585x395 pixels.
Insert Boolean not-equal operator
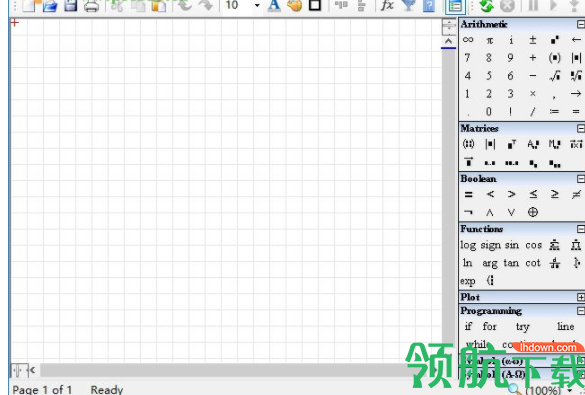click(576, 194)
